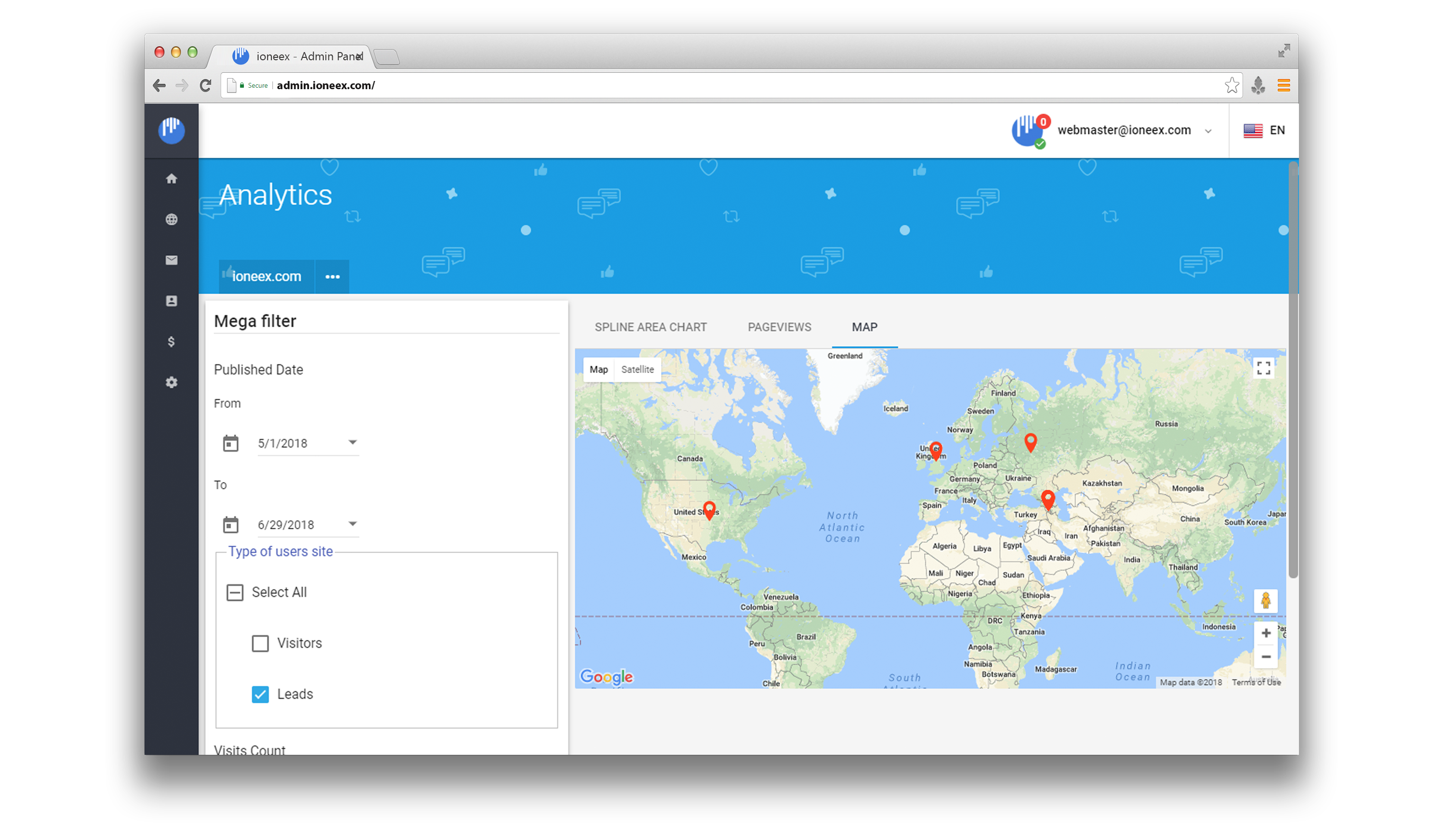Click the red marker over United States

709,509
